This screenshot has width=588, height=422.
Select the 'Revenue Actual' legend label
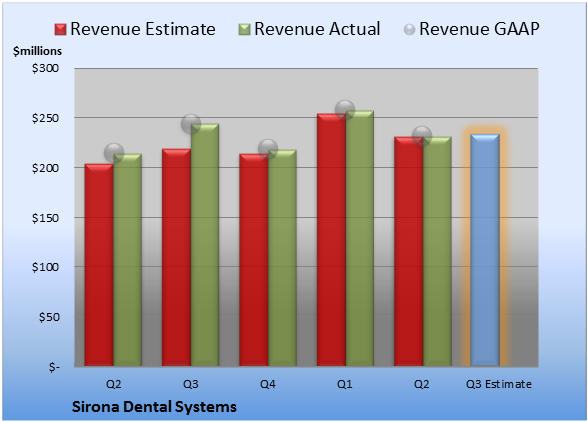tap(317, 29)
